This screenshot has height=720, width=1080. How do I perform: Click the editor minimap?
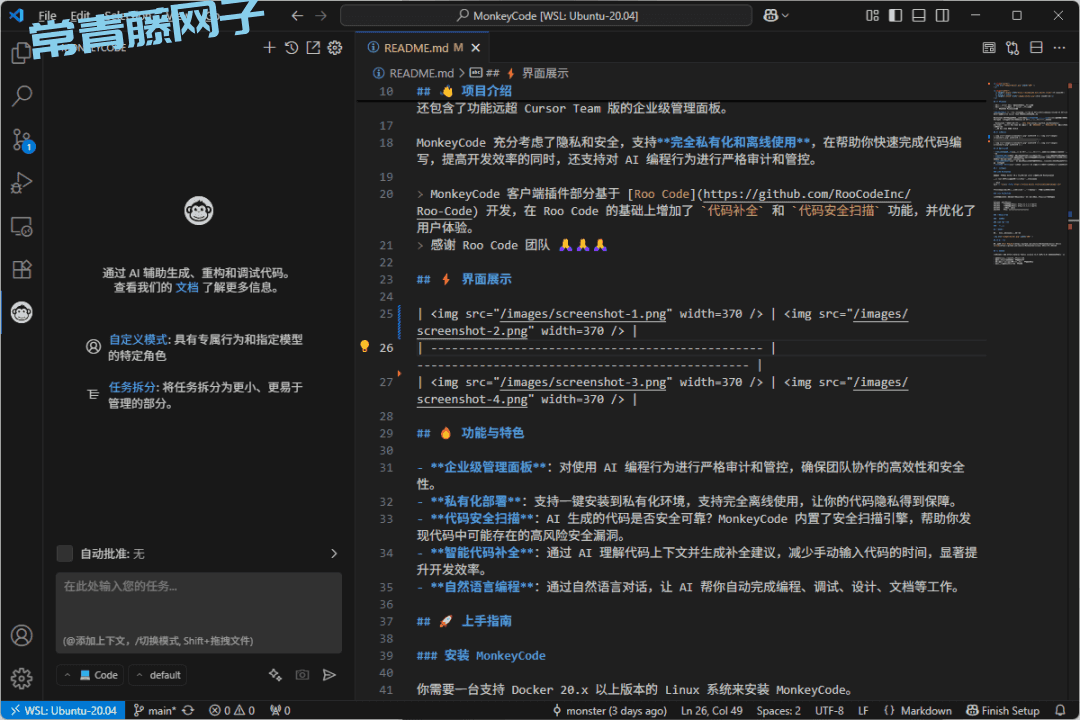(x=1029, y=172)
